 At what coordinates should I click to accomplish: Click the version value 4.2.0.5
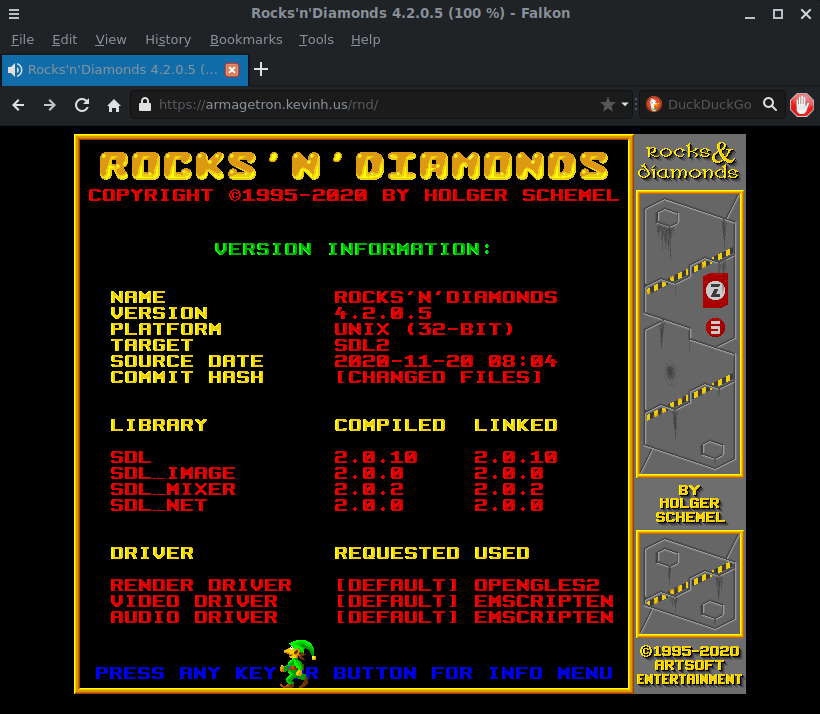[x=383, y=313]
